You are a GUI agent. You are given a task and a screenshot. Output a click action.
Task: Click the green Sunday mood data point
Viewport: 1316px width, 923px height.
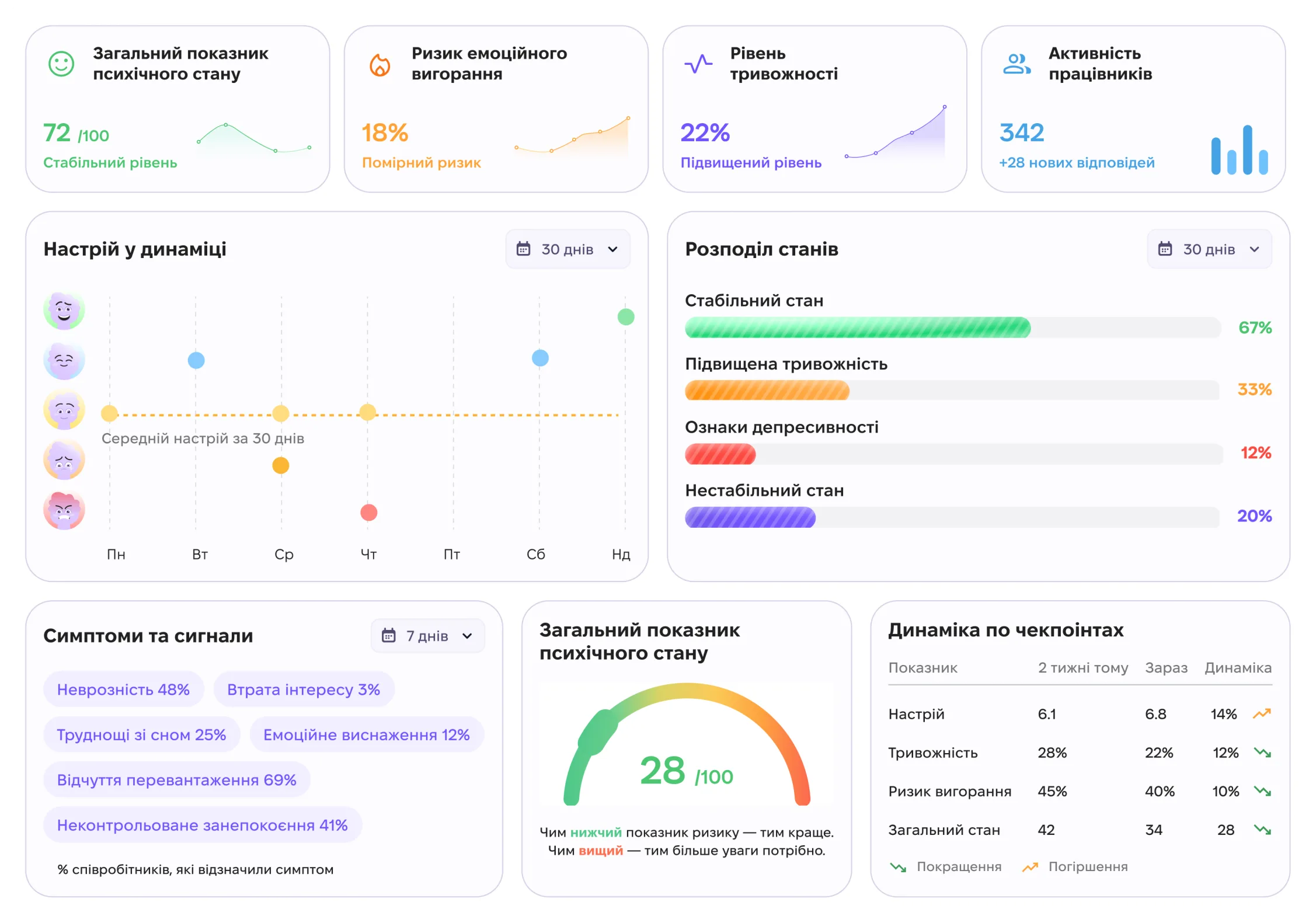tap(626, 317)
